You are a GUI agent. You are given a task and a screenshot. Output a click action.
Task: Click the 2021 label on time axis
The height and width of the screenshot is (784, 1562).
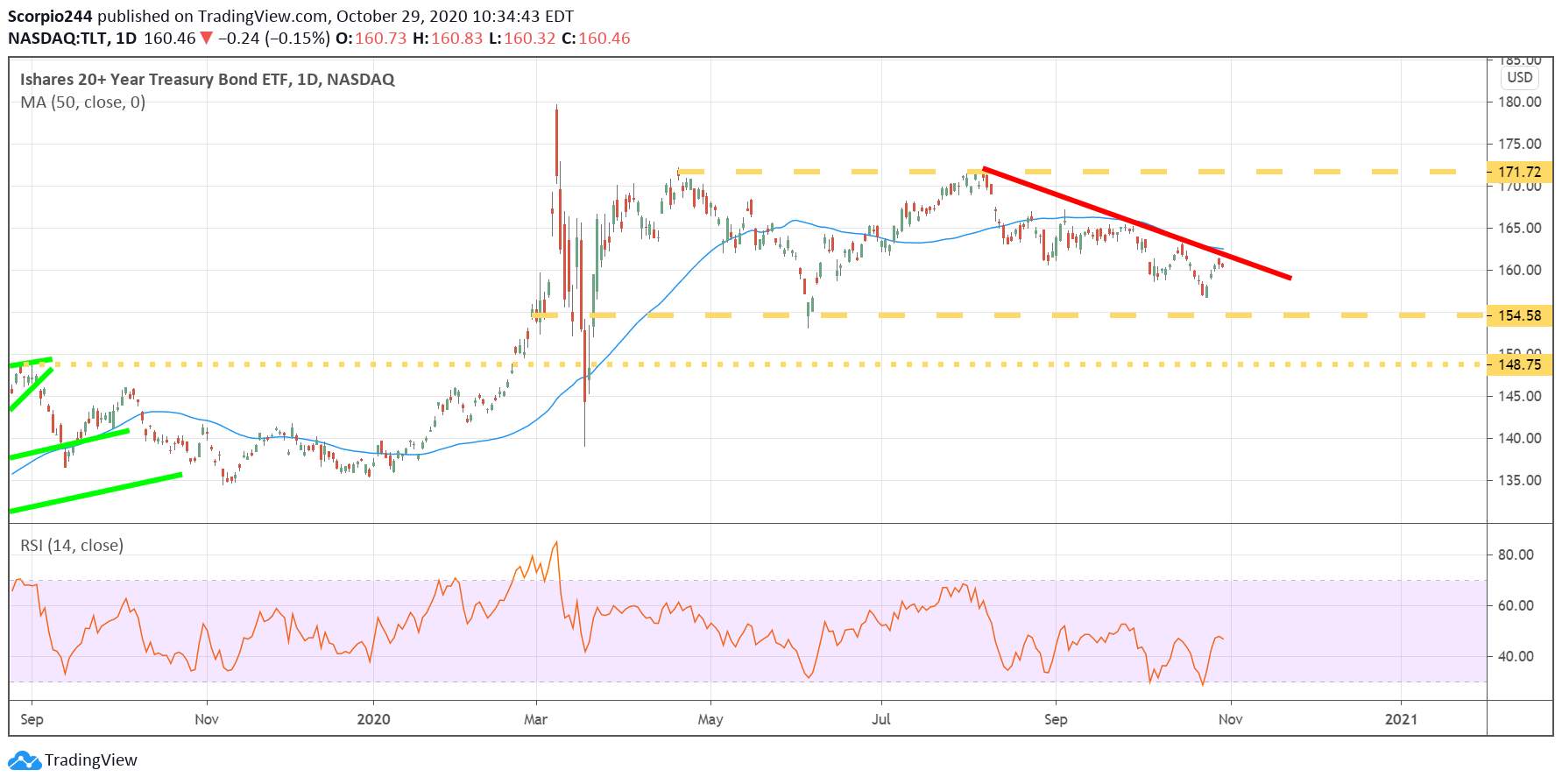1401,719
